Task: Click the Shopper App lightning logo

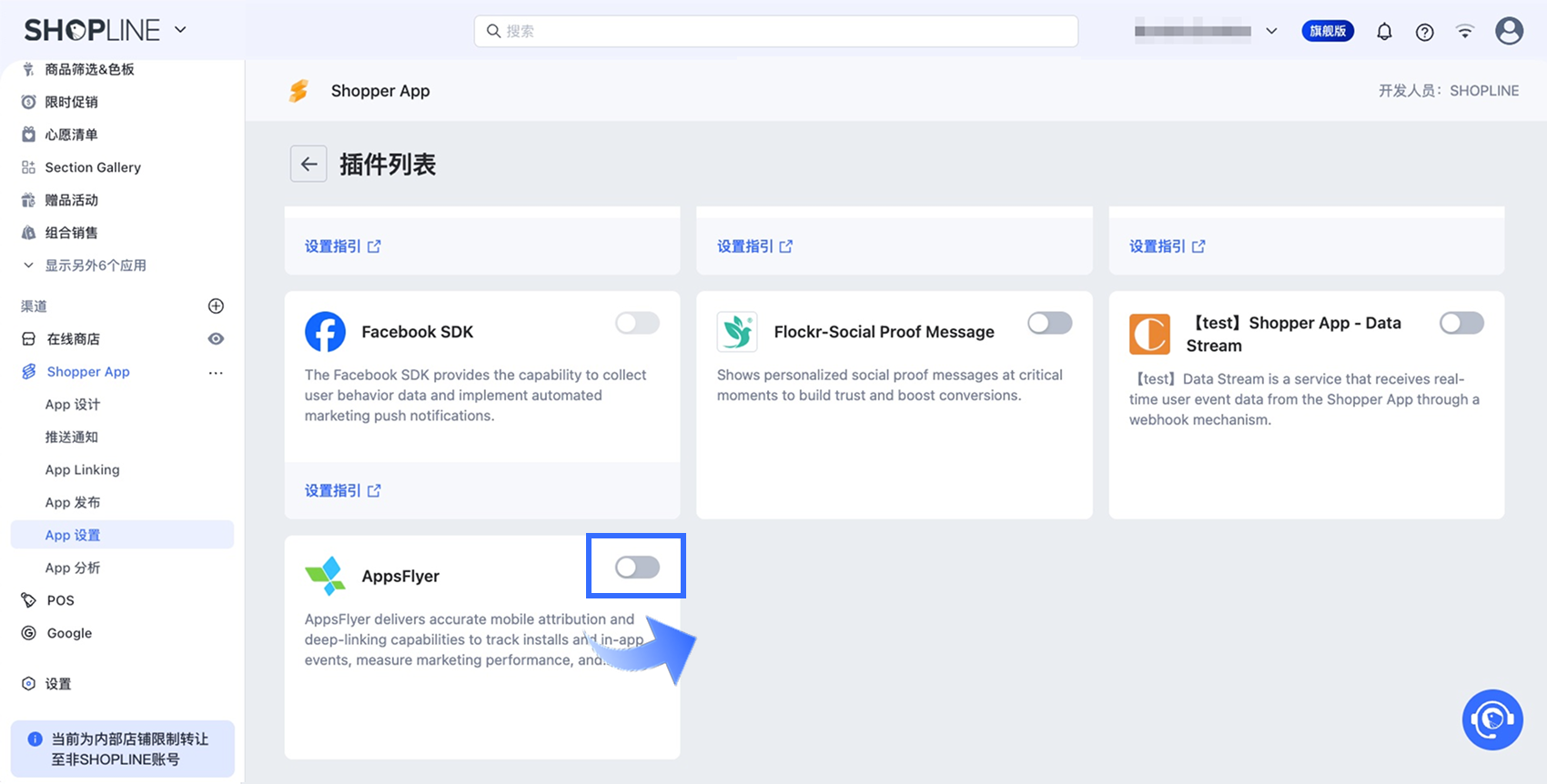Action: (298, 91)
